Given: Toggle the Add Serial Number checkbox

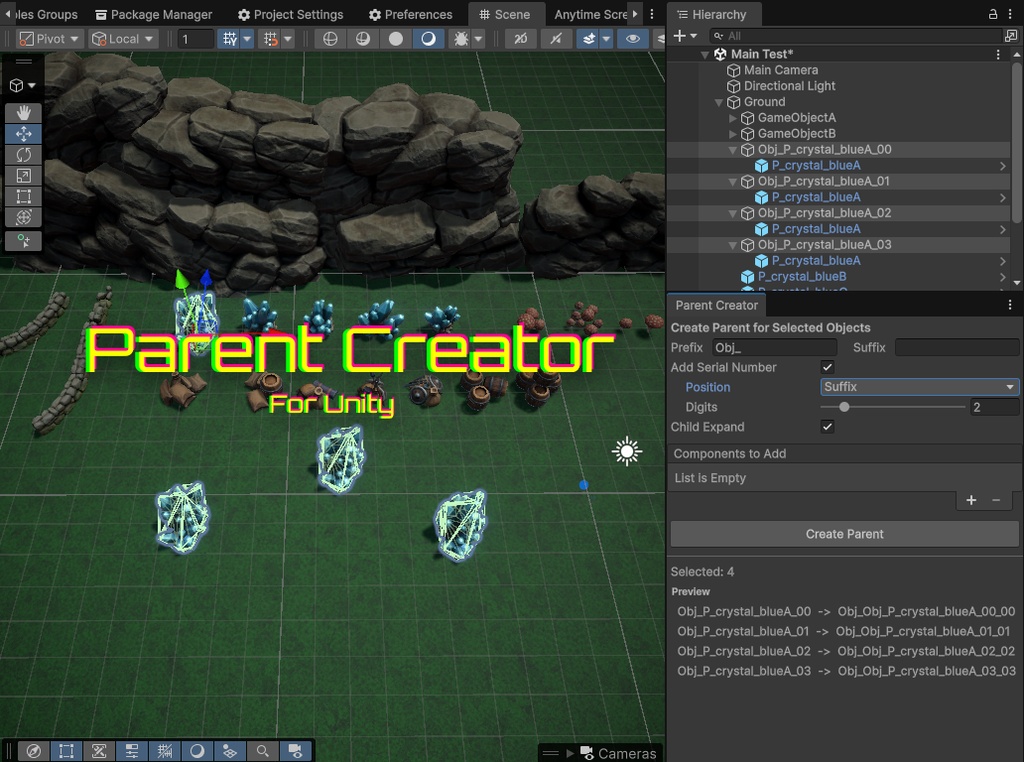Looking at the screenshot, I should (x=827, y=367).
